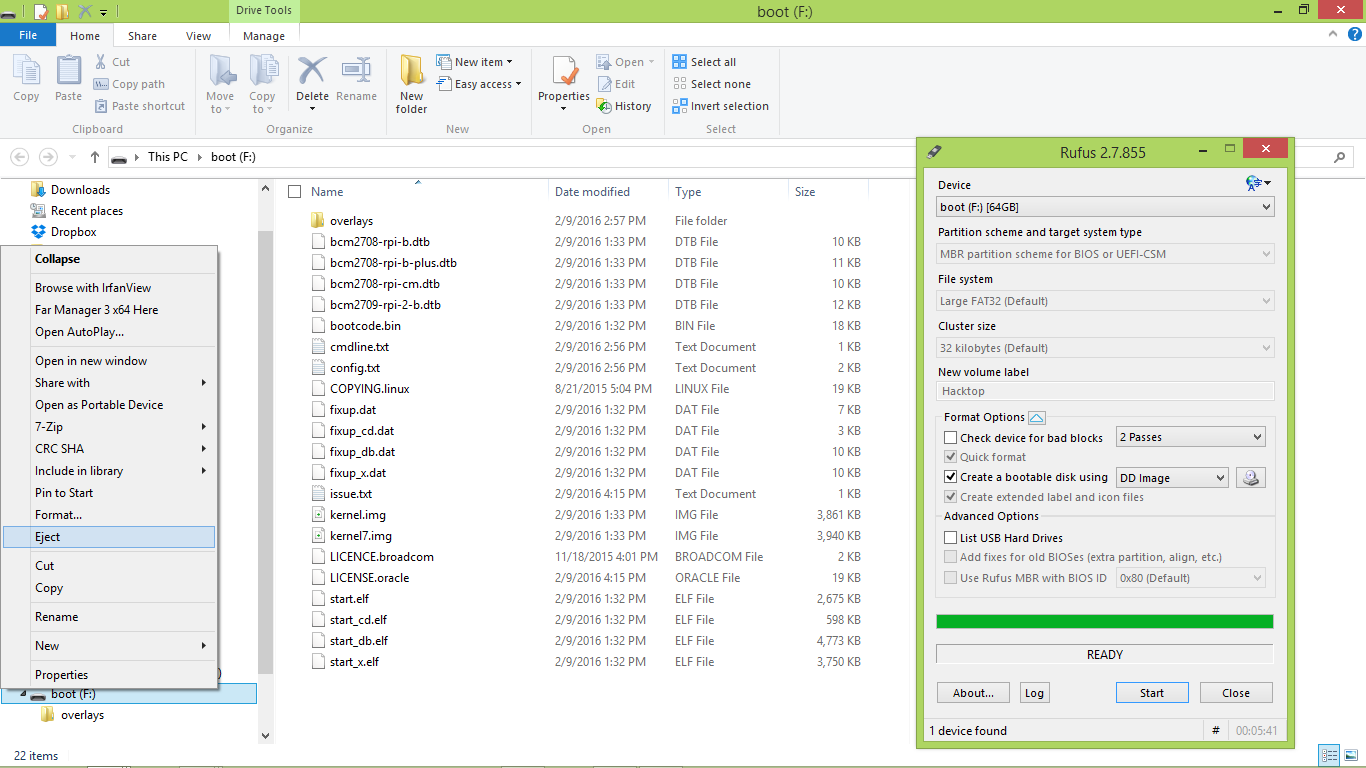Open the Cluster size dropdown

(x=1105, y=348)
